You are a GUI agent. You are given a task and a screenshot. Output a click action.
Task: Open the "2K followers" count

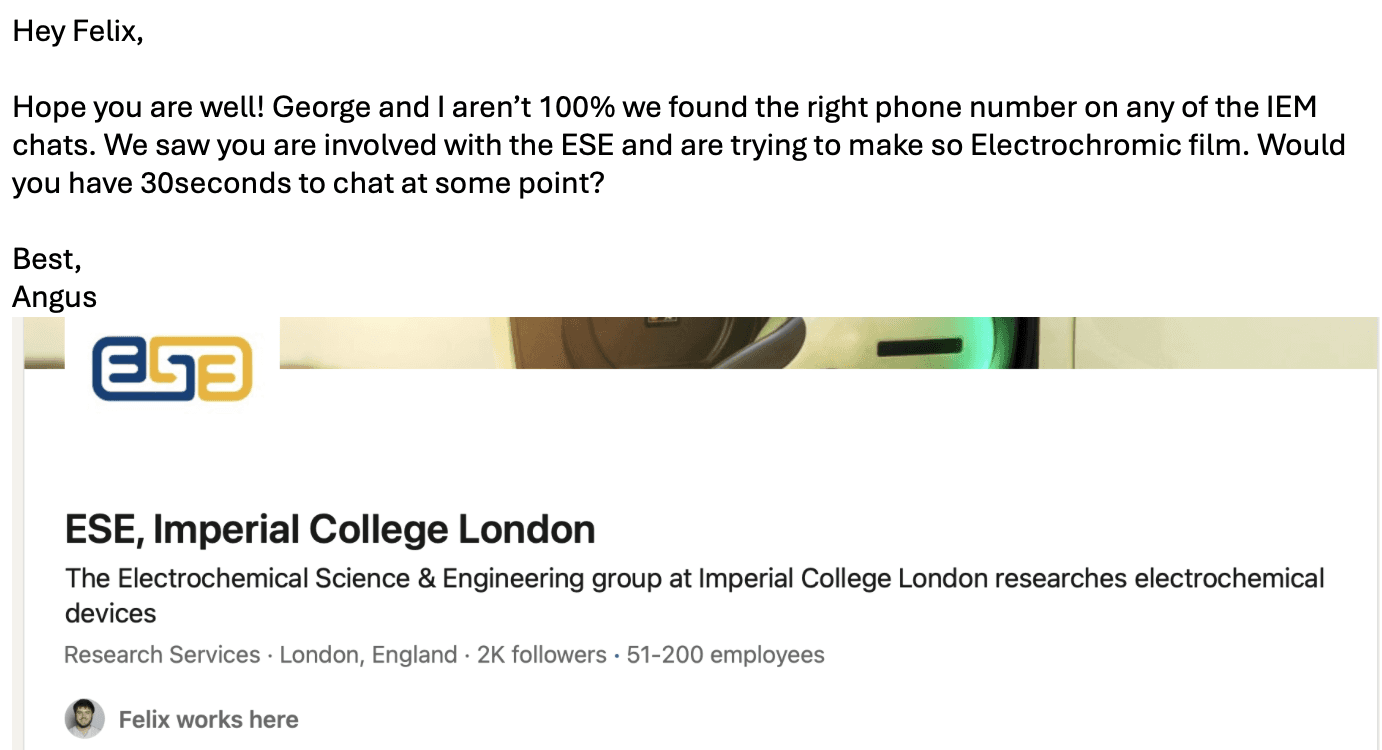click(541, 655)
